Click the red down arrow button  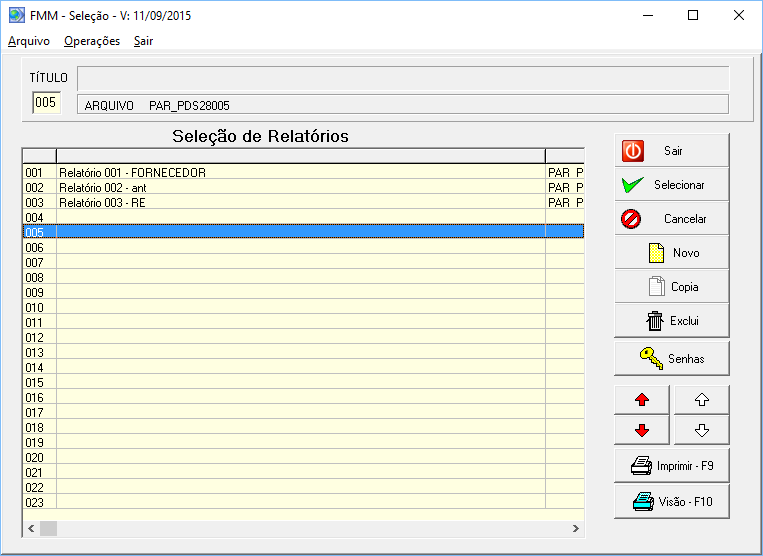642,430
